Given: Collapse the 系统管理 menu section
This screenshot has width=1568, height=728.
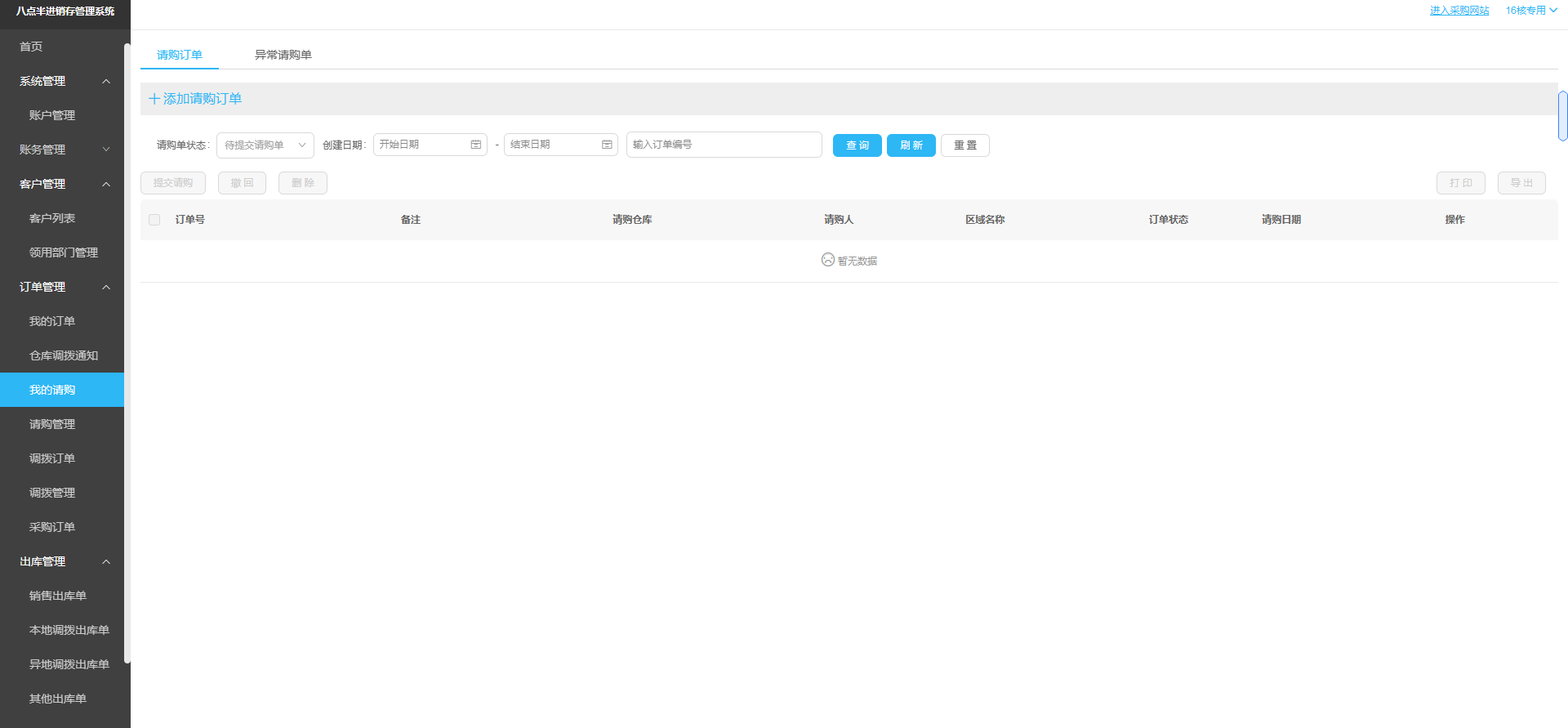Looking at the screenshot, I should [106, 81].
